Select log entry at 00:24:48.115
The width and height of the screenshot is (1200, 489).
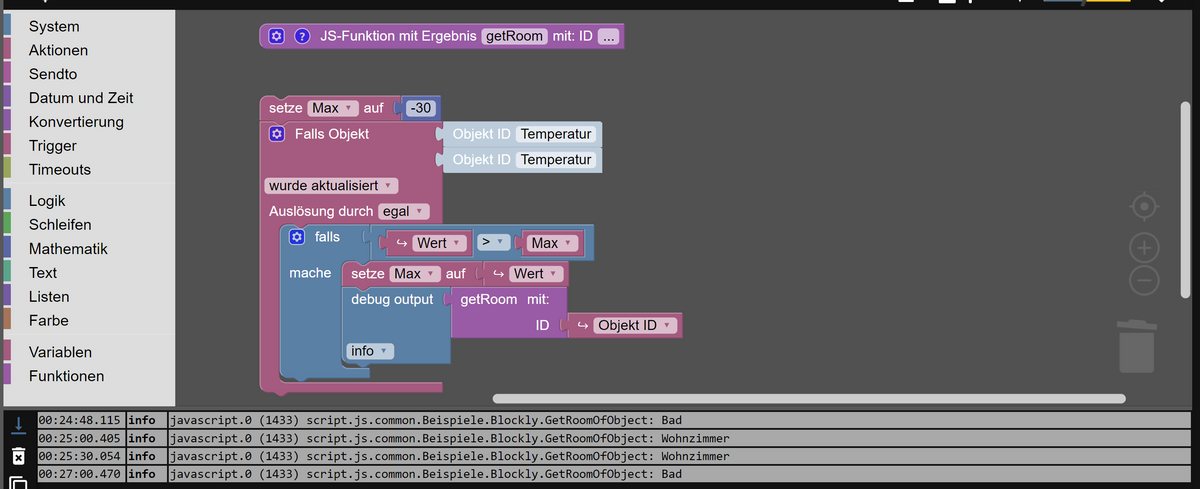pos(614,420)
